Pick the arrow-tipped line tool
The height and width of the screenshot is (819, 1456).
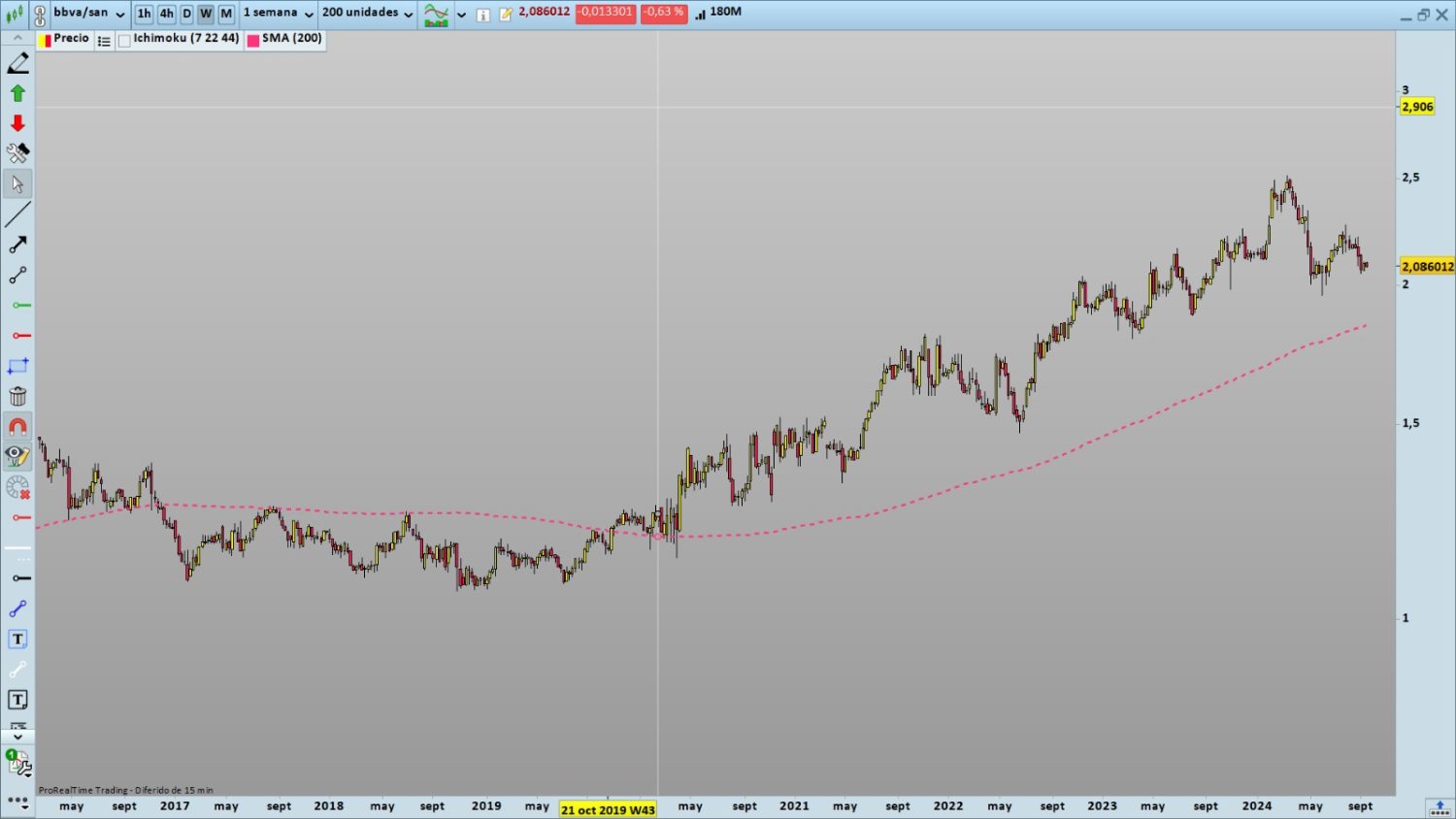(x=17, y=245)
